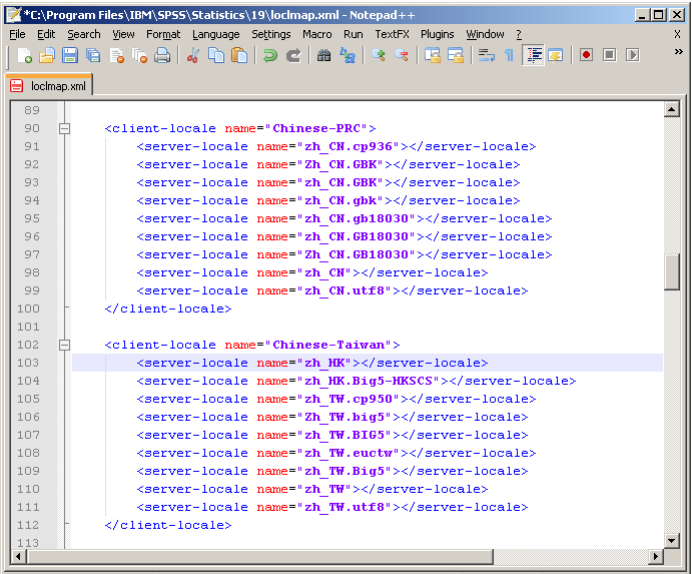Collapse the Chinese-PRC client-locale fold block
Viewport: 692px width, 574px height.
65,129
